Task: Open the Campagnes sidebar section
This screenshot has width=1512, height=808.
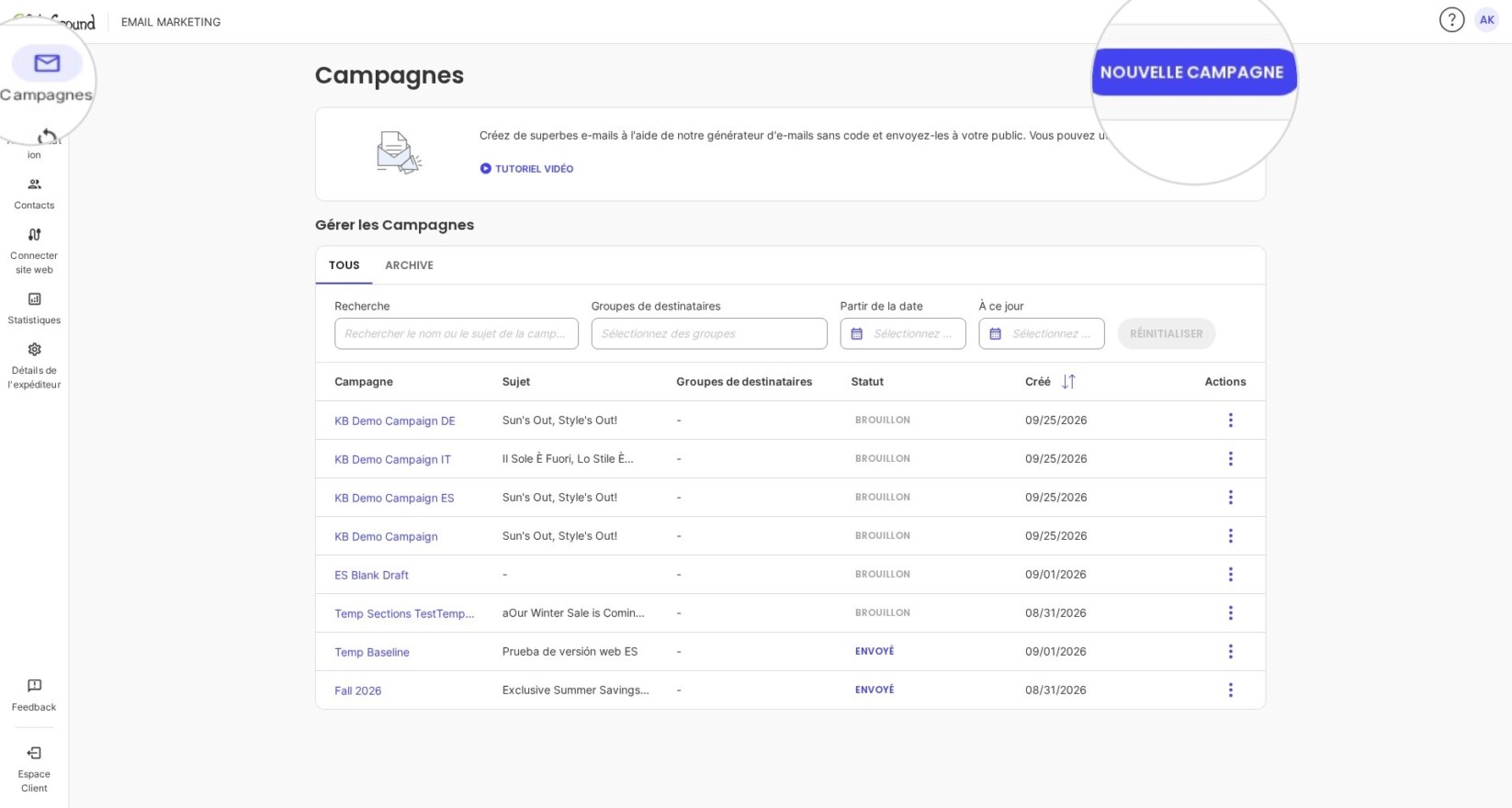Action: [x=47, y=75]
